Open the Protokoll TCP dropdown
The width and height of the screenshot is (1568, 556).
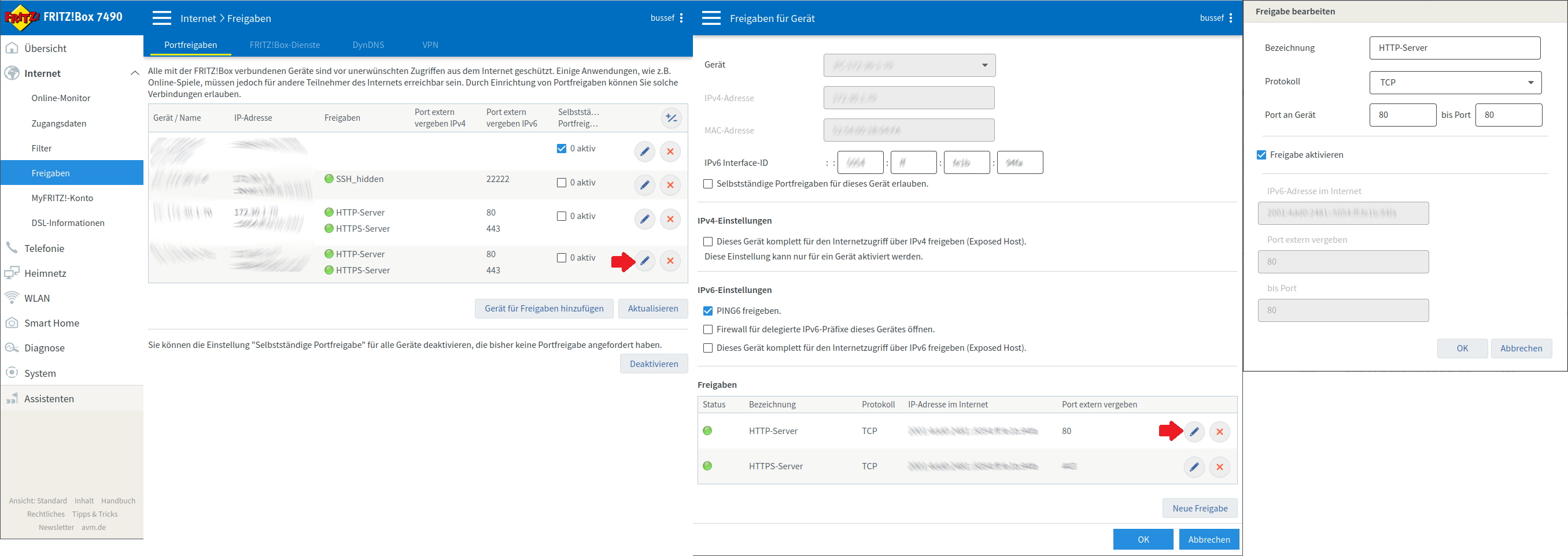tap(1455, 83)
